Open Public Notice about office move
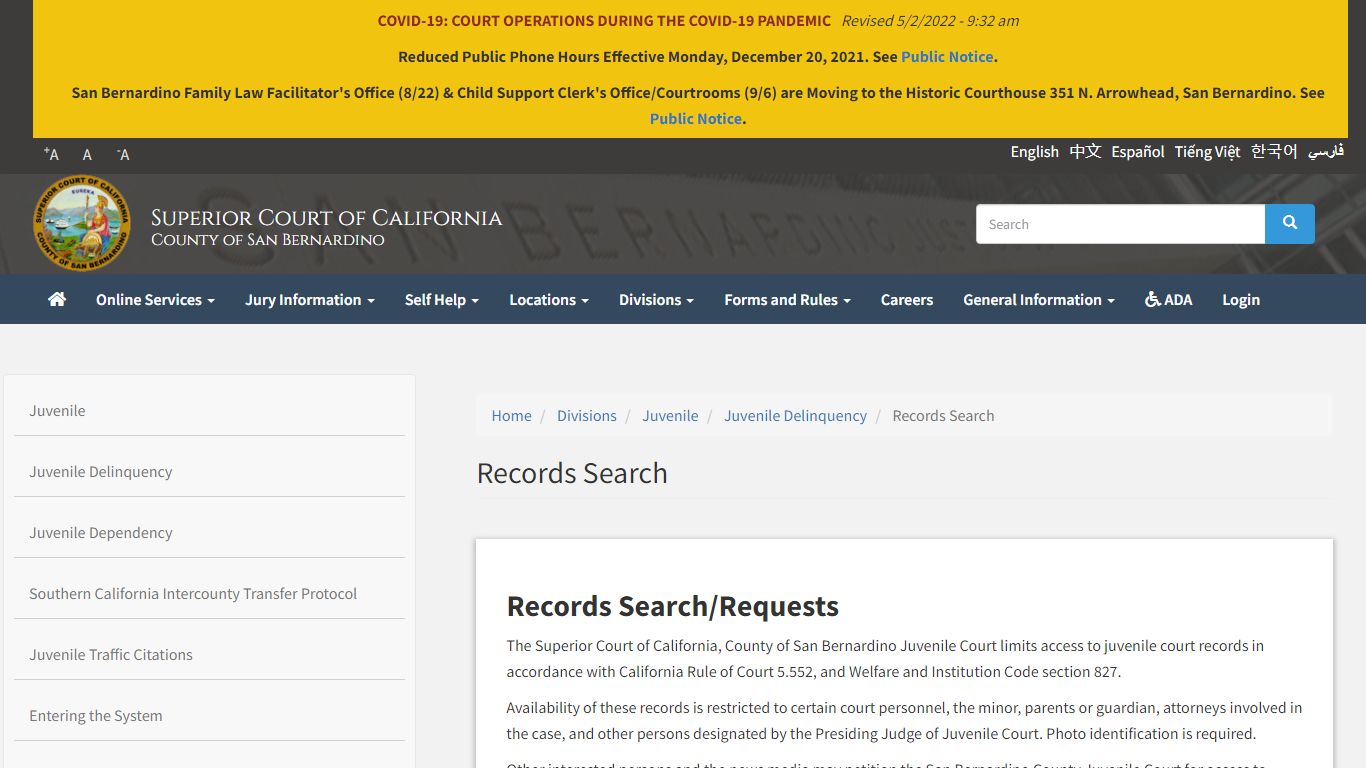 click(696, 119)
